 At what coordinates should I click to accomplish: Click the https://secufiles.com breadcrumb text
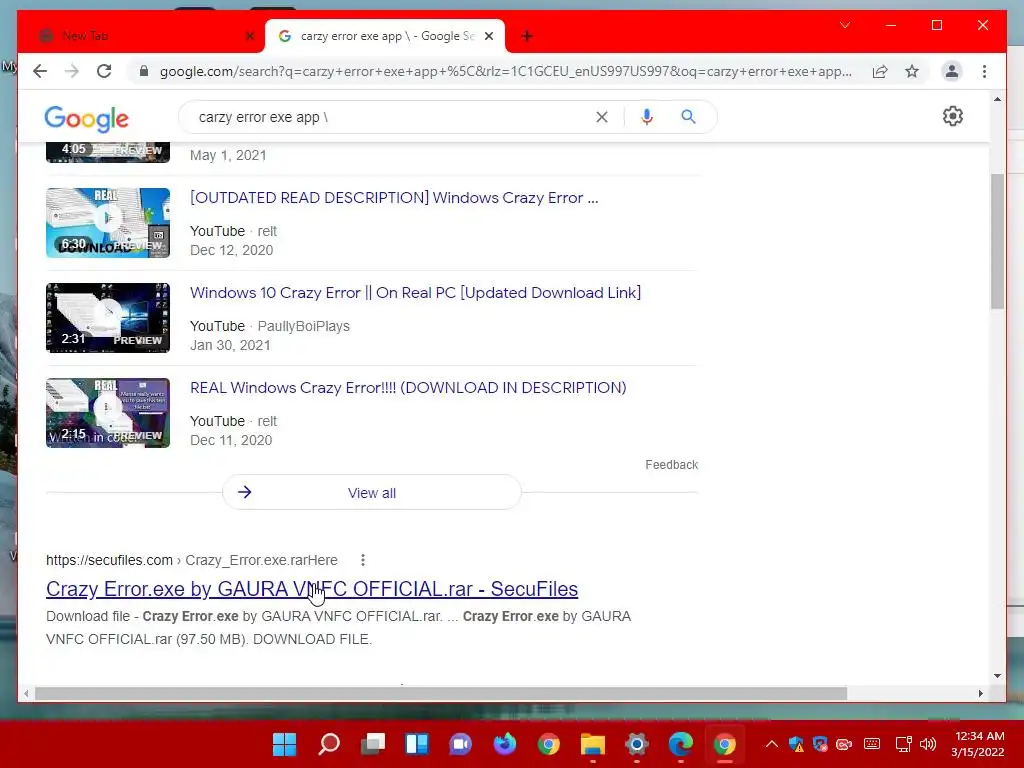(109, 560)
